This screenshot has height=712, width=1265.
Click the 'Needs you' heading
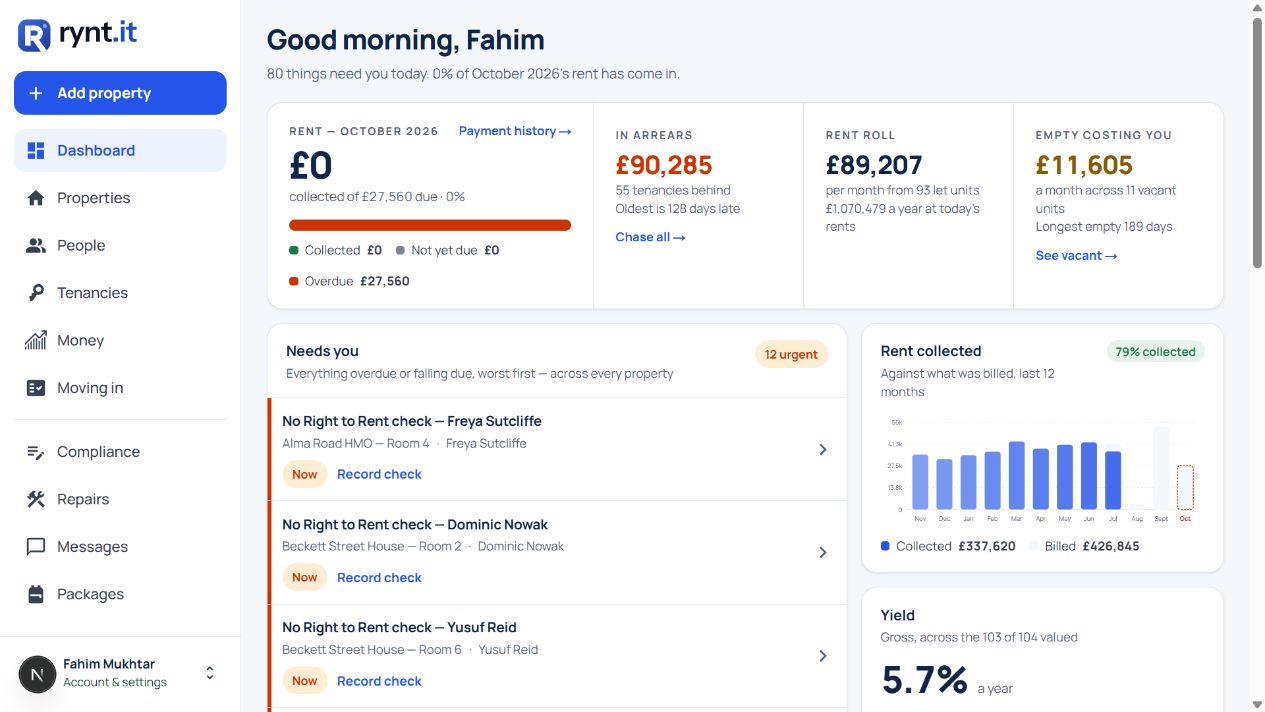click(322, 351)
